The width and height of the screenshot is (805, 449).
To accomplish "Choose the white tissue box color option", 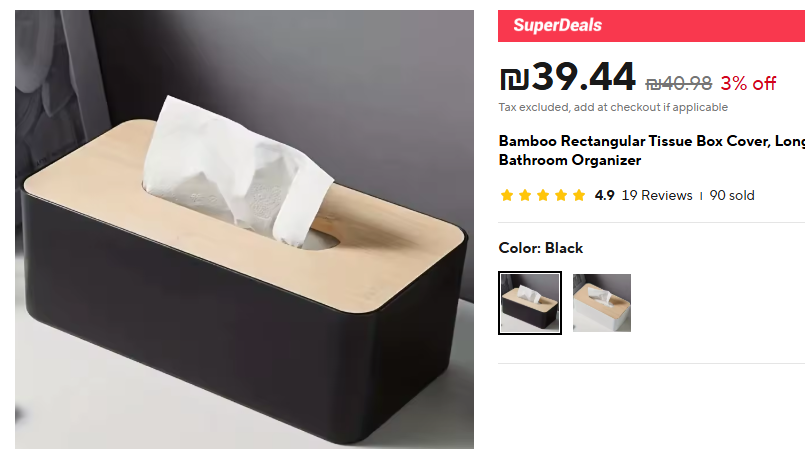I will pos(602,303).
